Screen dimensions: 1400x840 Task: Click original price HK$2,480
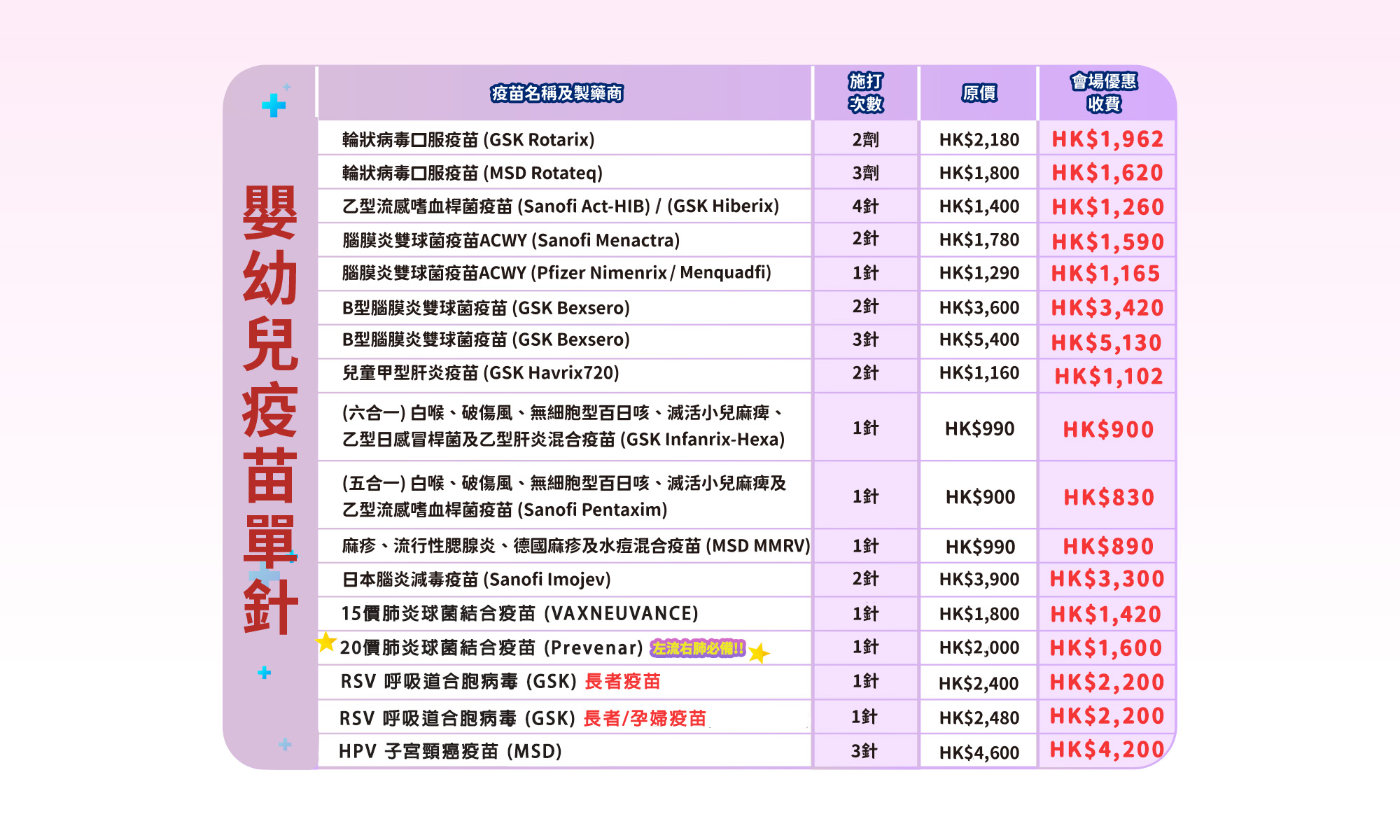click(979, 717)
